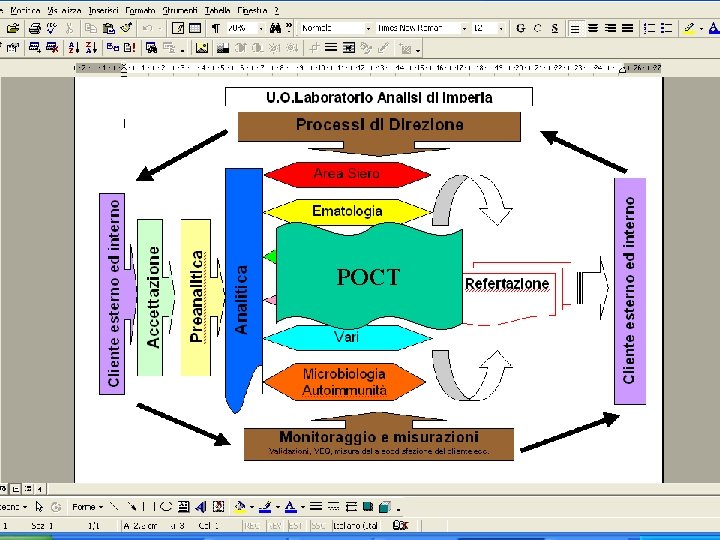Screen dimensions: 720x540
Task: Sort descending Z to A
Action: (x=91, y=47)
